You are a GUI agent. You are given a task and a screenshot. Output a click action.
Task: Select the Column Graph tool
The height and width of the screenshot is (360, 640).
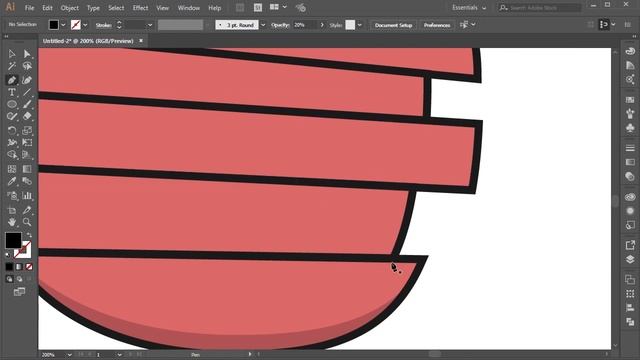coord(27,196)
